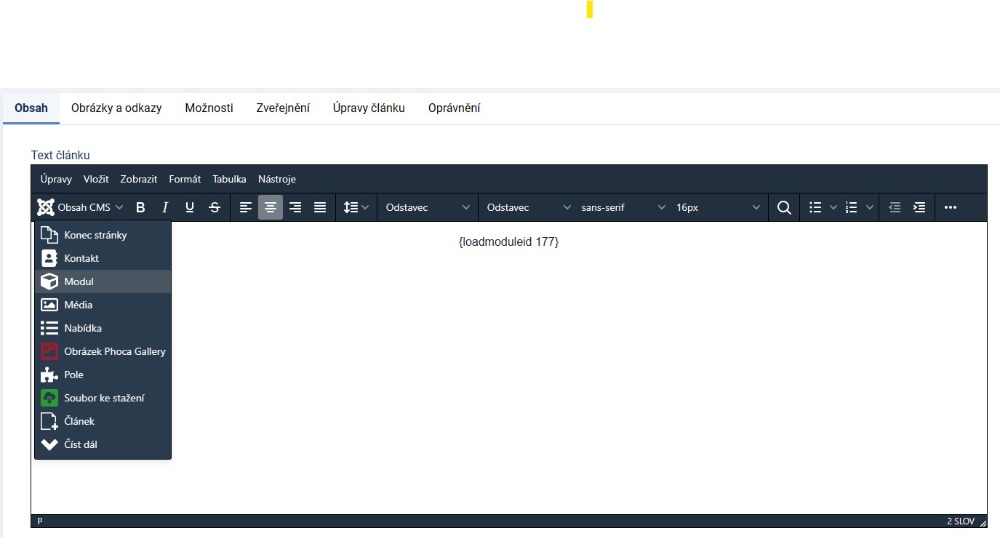Justify the paragraph text
The width and height of the screenshot is (1000, 538).
coord(320,208)
